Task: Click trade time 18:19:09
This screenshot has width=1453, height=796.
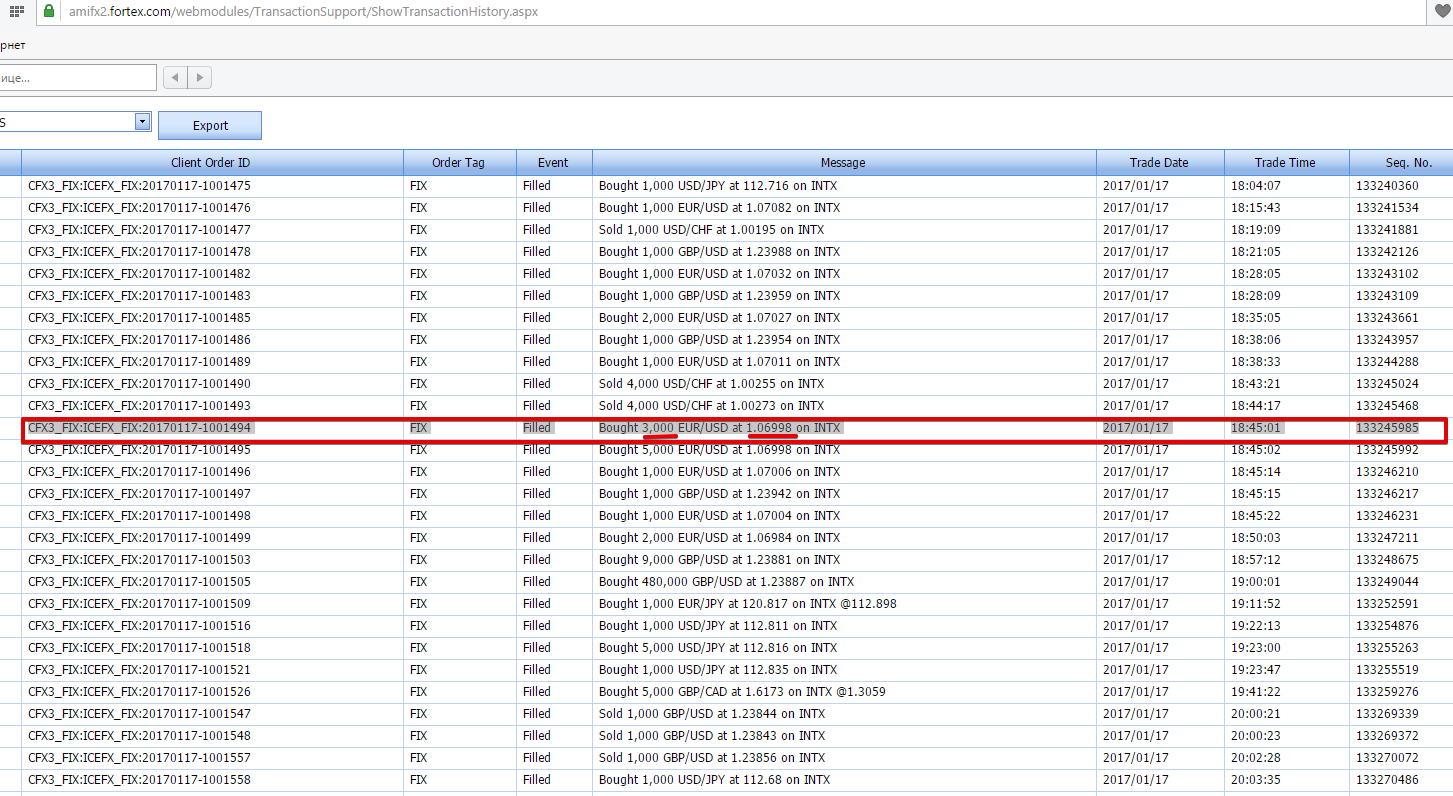Action: pos(1256,230)
